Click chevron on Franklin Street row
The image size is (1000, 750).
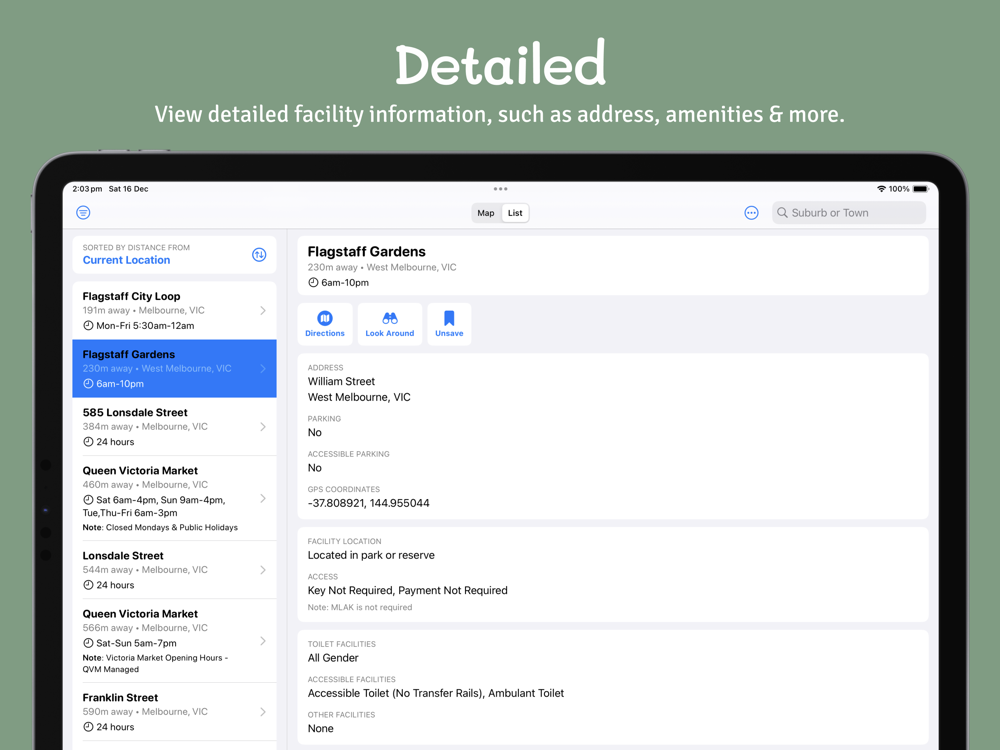point(263,712)
